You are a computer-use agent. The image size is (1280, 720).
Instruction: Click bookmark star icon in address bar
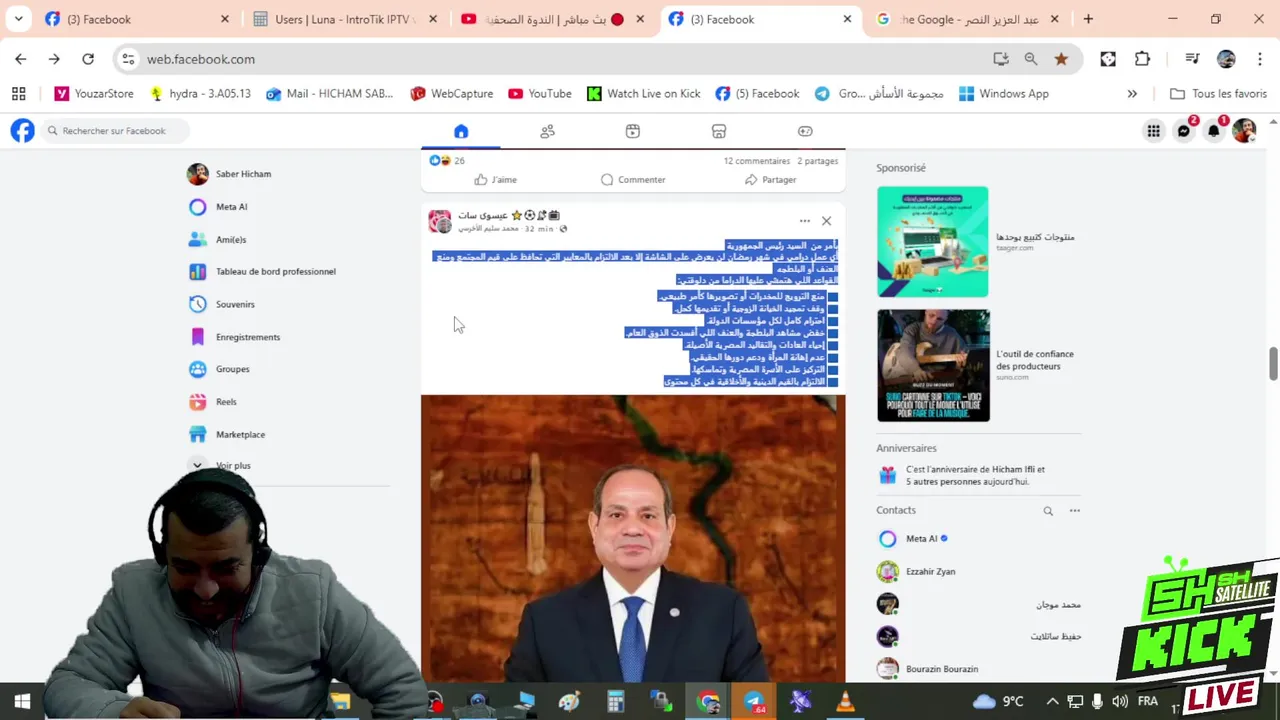(1061, 59)
